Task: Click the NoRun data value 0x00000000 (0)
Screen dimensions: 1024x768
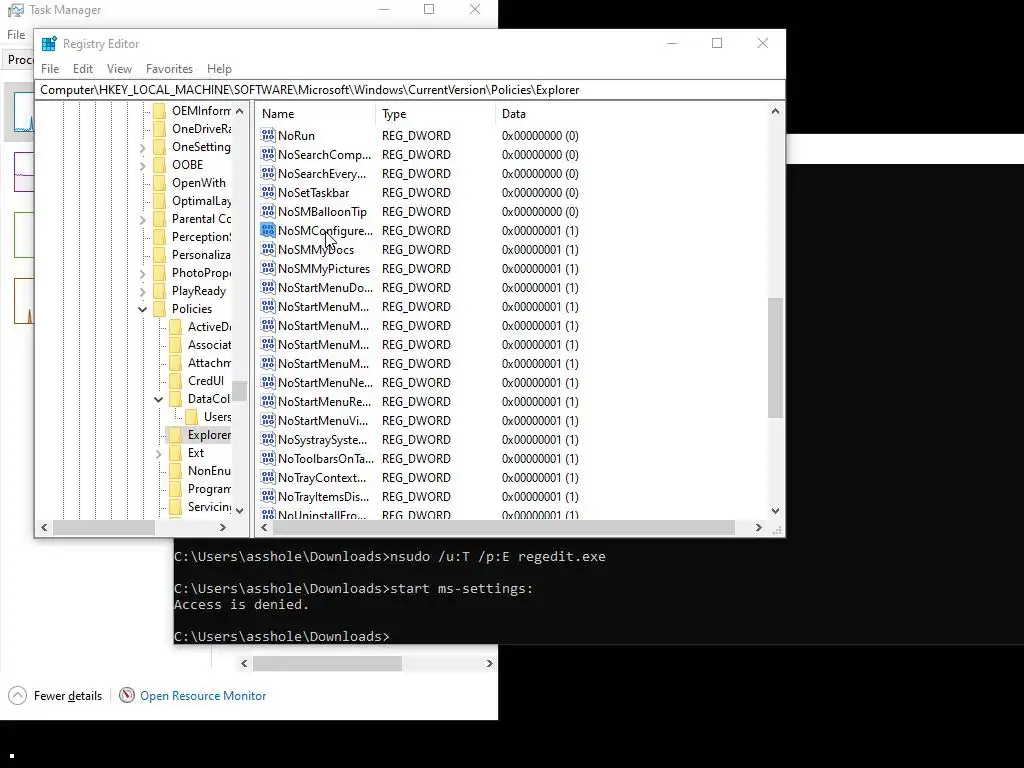Action: click(x=540, y=135)
